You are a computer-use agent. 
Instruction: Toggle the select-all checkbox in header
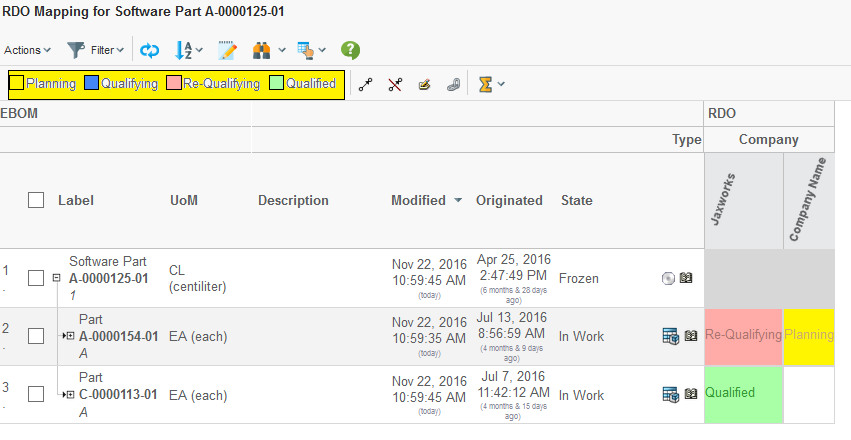click(x=36, y=200)
